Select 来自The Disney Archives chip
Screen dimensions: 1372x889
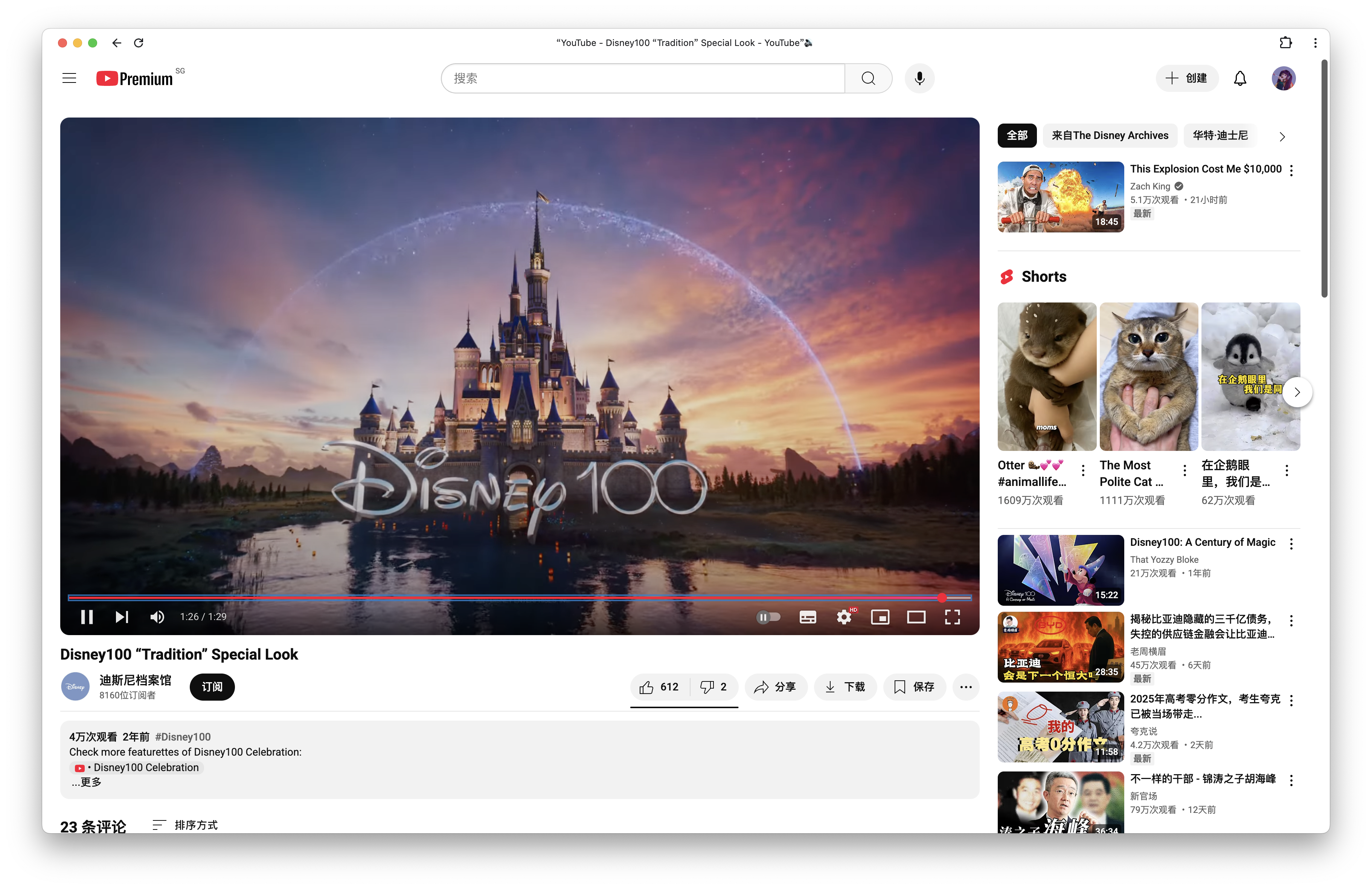point(1110,136)
